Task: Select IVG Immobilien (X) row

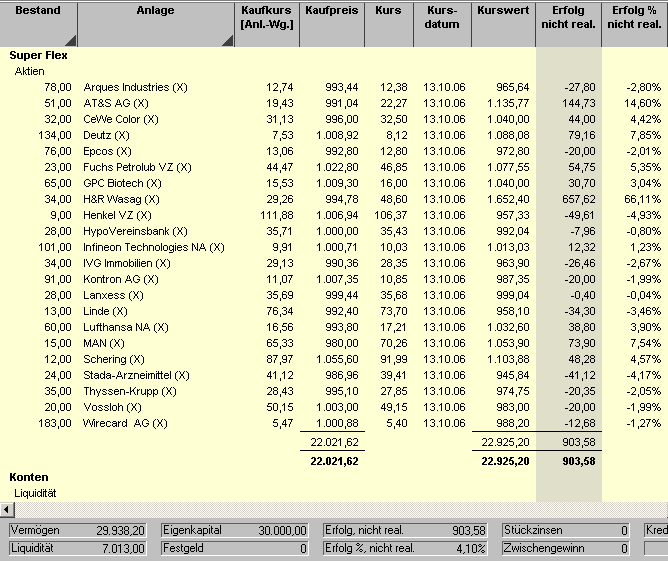Action: click(334, 263)
